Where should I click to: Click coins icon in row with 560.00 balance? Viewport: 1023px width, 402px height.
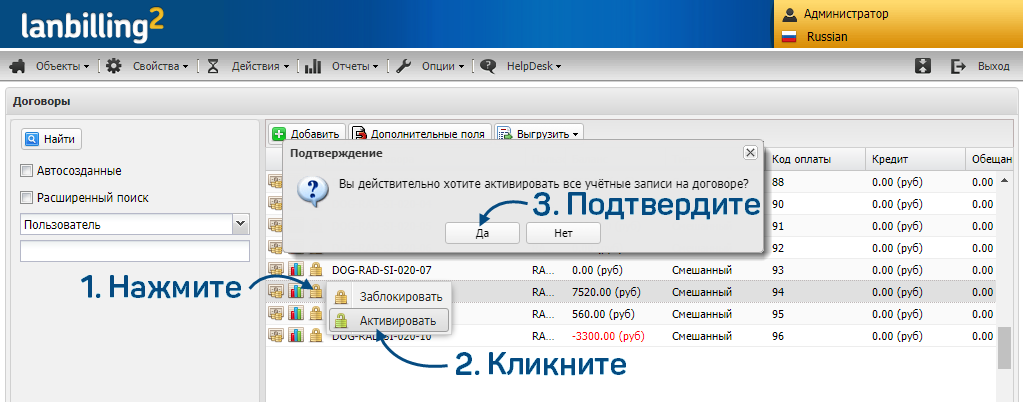(x=276, y=314)
